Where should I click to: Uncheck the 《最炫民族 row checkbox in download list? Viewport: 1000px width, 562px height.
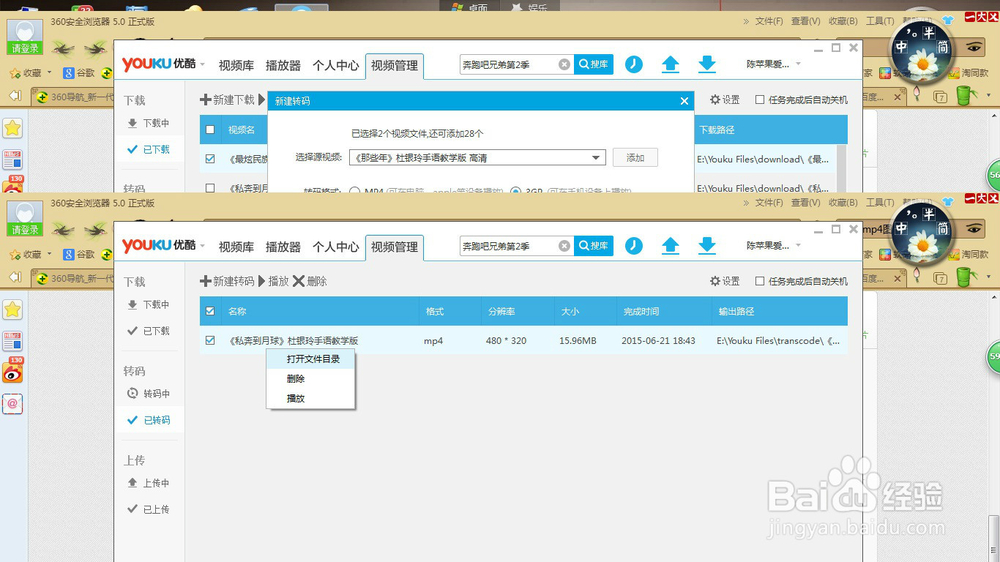[210, 159]
